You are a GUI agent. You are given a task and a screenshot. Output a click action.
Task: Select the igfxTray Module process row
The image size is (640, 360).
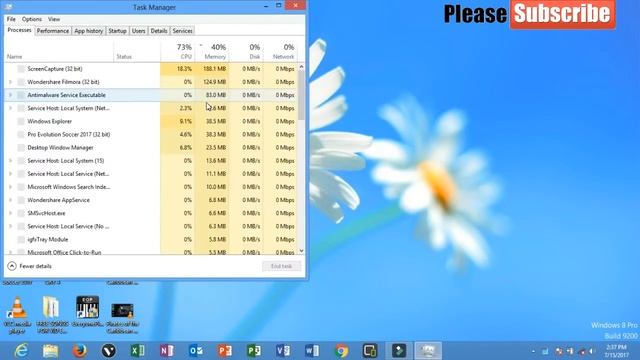[151, 239]
